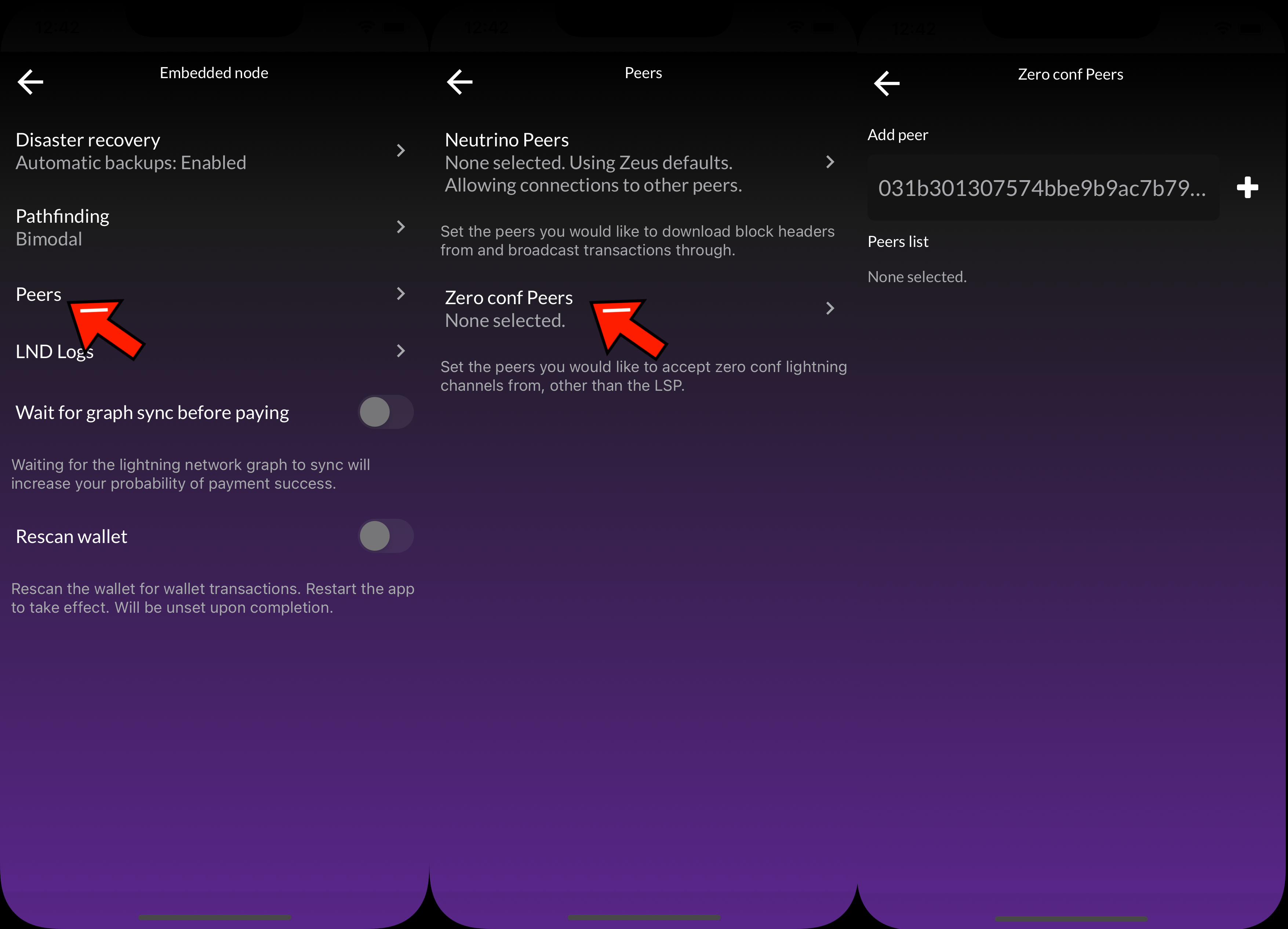Expand Pathfinding chevron arrow
Screen dimensions: 1288x929
(x=400, y=227)
